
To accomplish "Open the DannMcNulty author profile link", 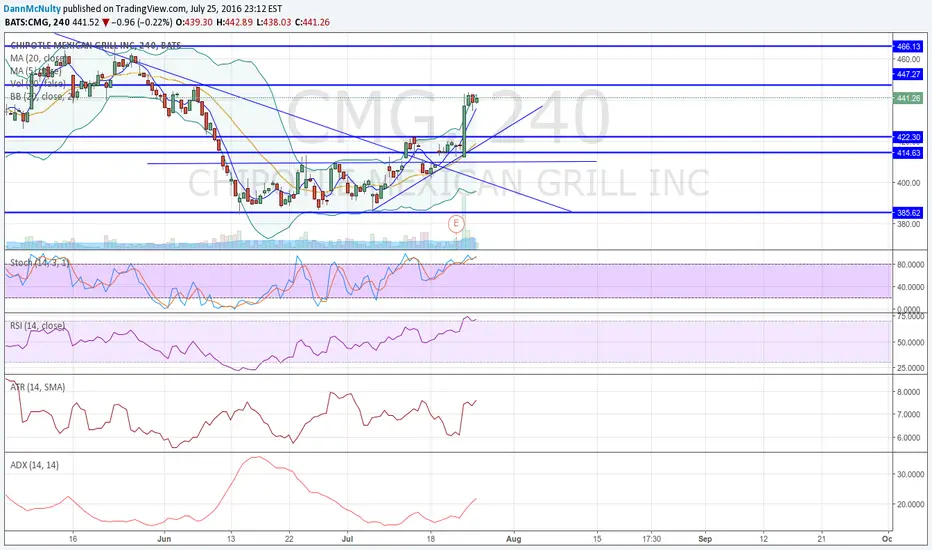I will click(32, 9).
